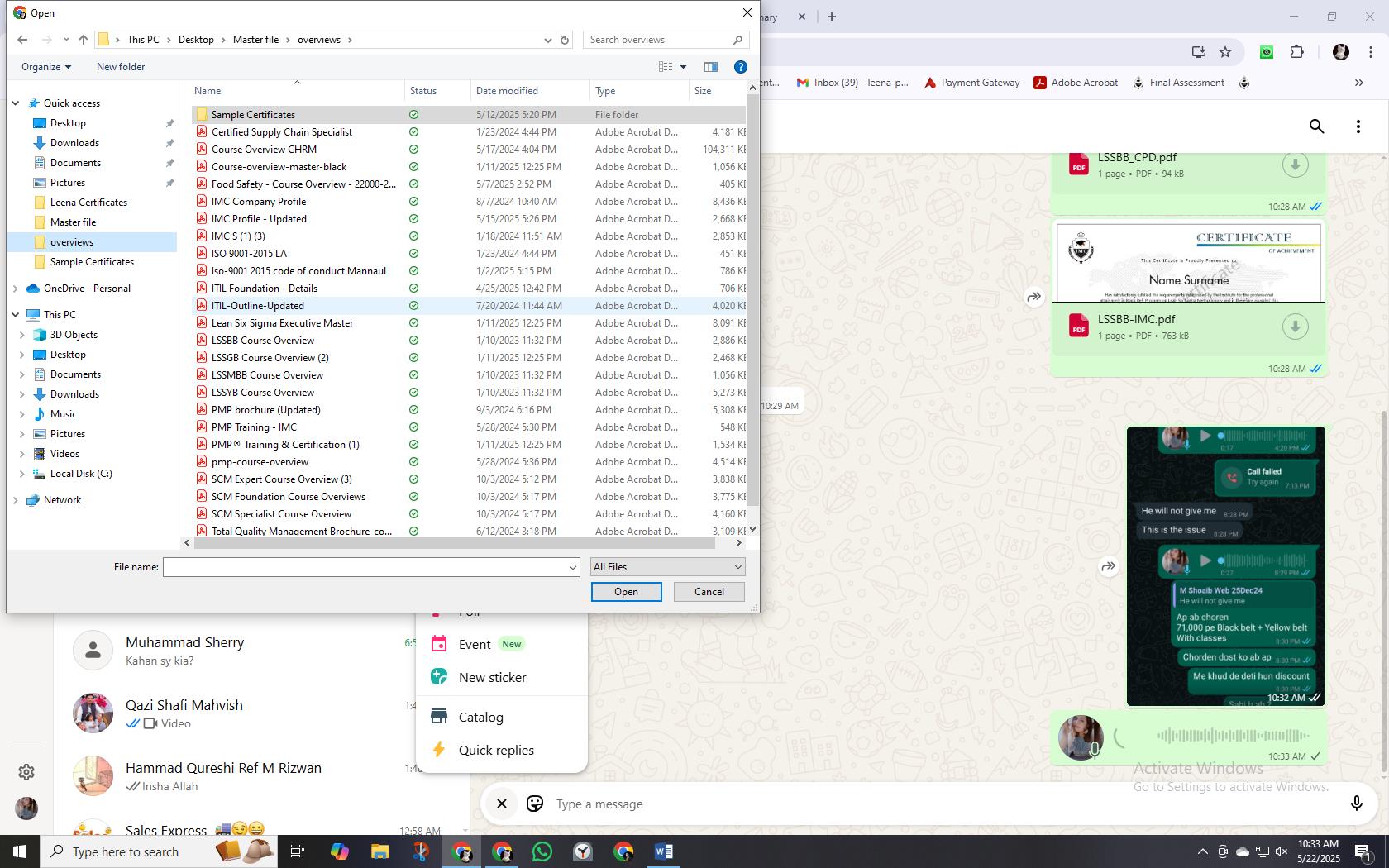Choose New sticker in attachment menu
The height and width of the screenshot is (868, 1389).
[502, 677]
